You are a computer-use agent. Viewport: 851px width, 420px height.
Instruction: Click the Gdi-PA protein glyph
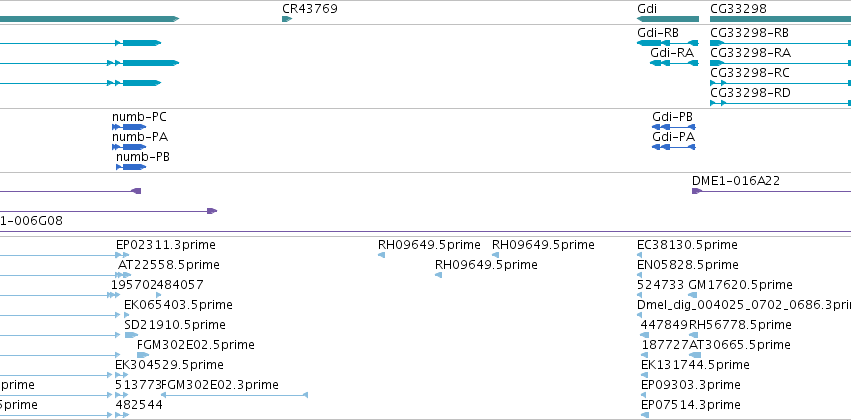[x=674, y=147]
